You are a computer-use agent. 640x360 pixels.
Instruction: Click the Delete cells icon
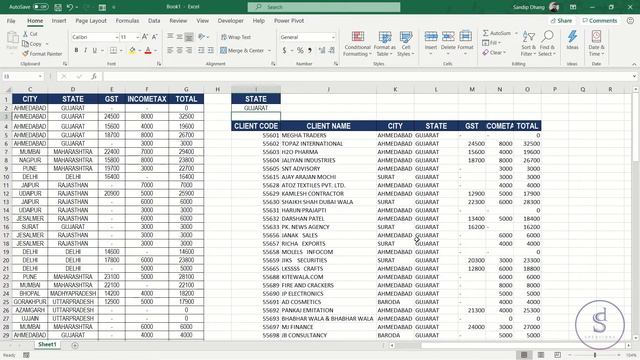tap(448, 37)
